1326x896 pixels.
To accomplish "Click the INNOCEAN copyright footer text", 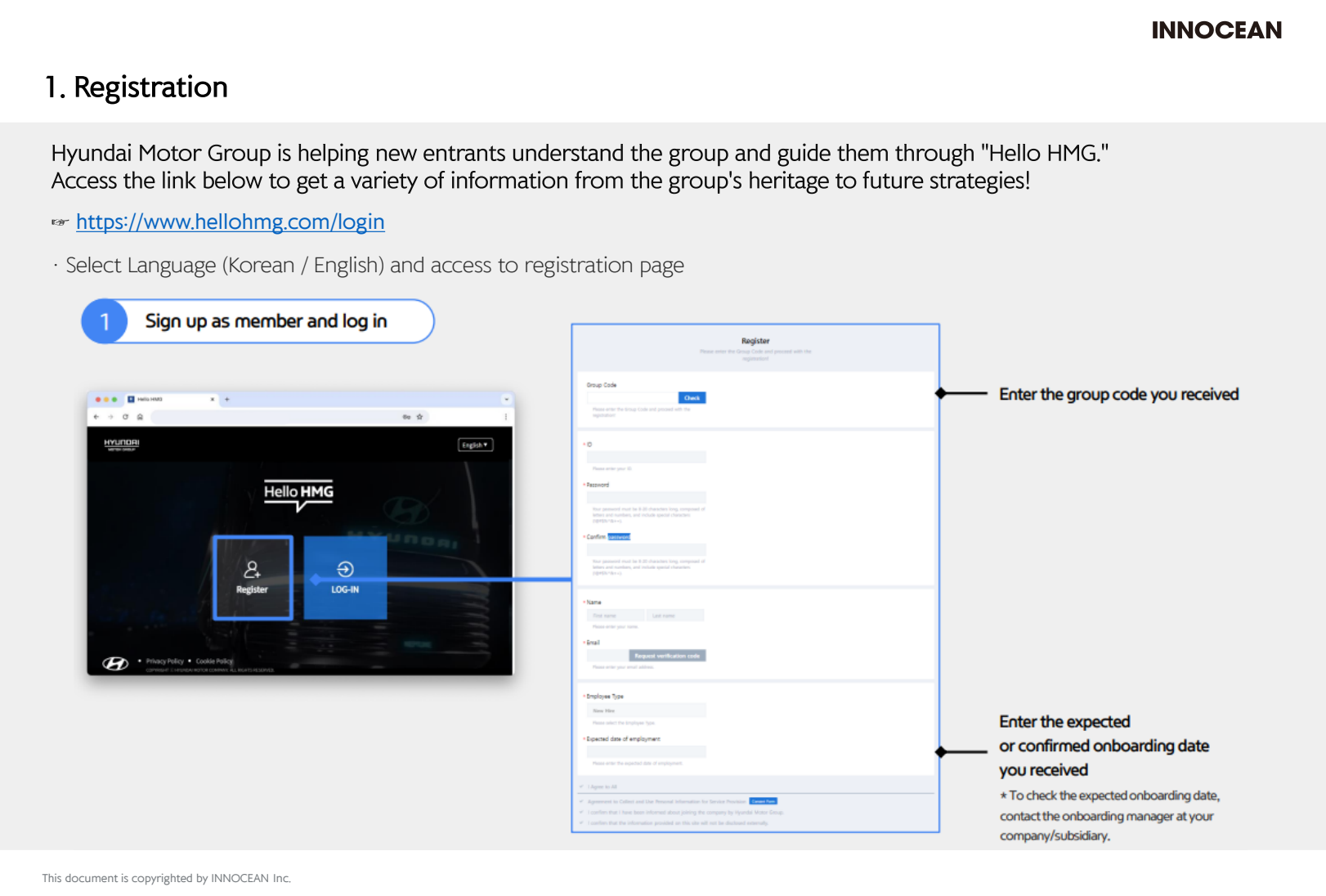I will tap(166, 878).
